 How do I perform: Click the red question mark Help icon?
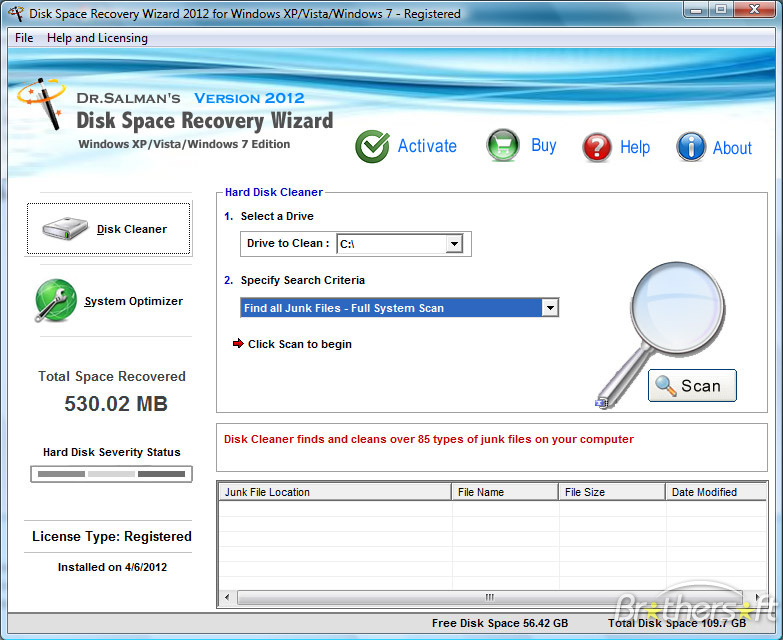(597, 147)
